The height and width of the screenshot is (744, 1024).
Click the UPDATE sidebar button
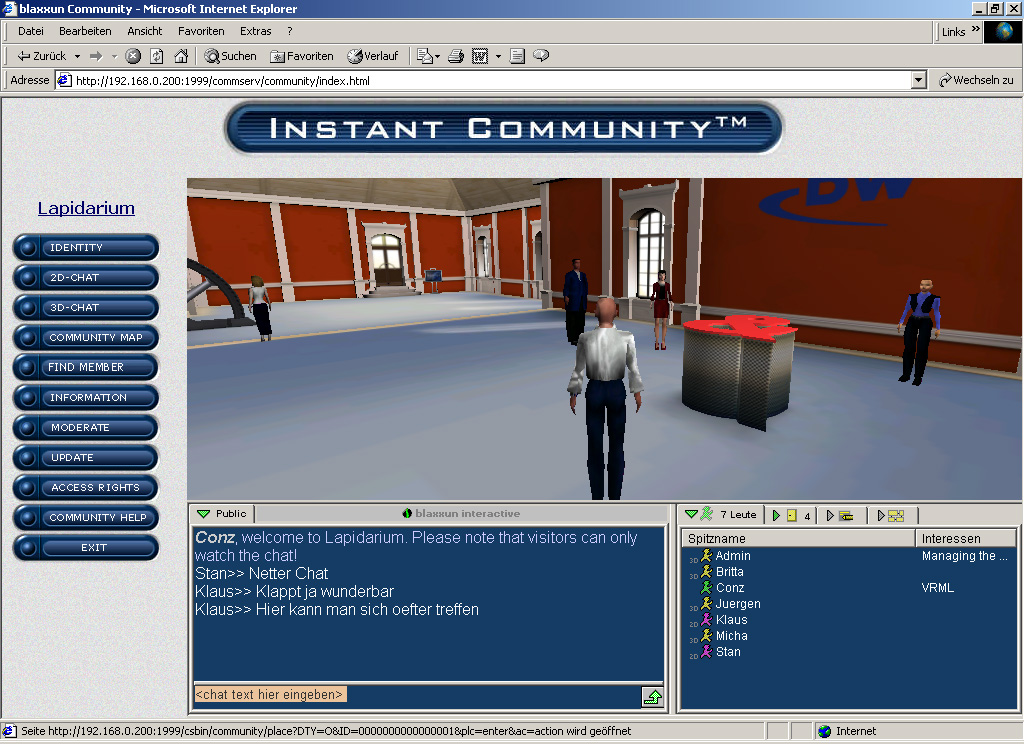pos(86,458)
